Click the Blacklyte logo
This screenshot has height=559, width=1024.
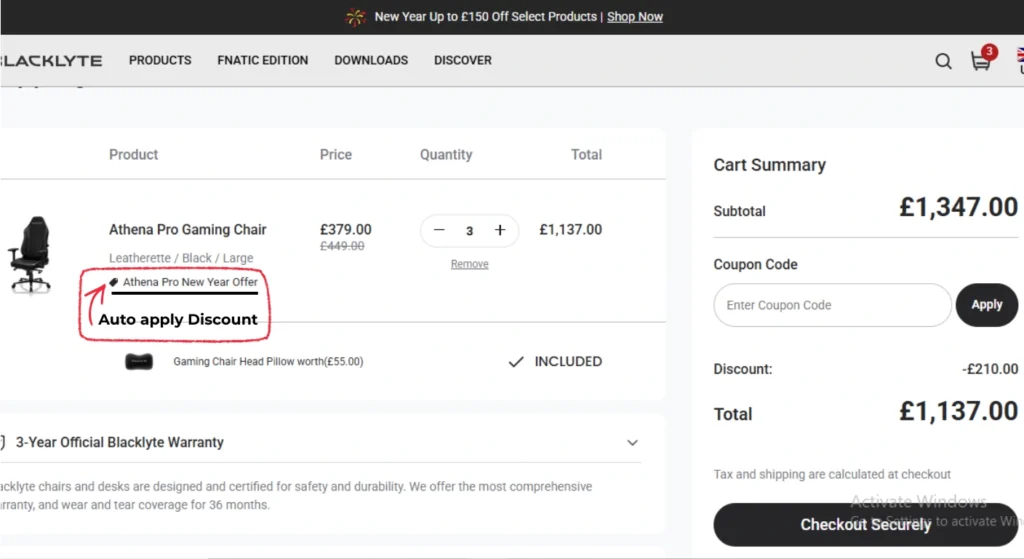coord(52,61)
